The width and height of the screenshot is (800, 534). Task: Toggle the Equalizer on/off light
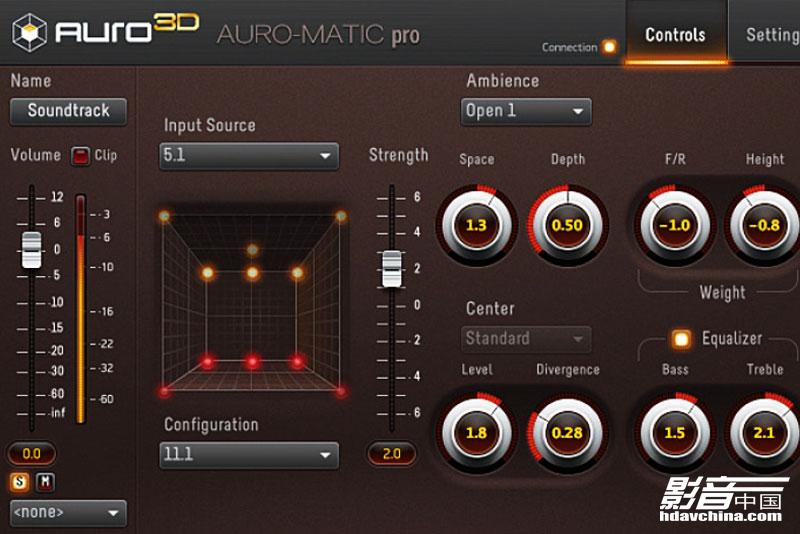681,339
